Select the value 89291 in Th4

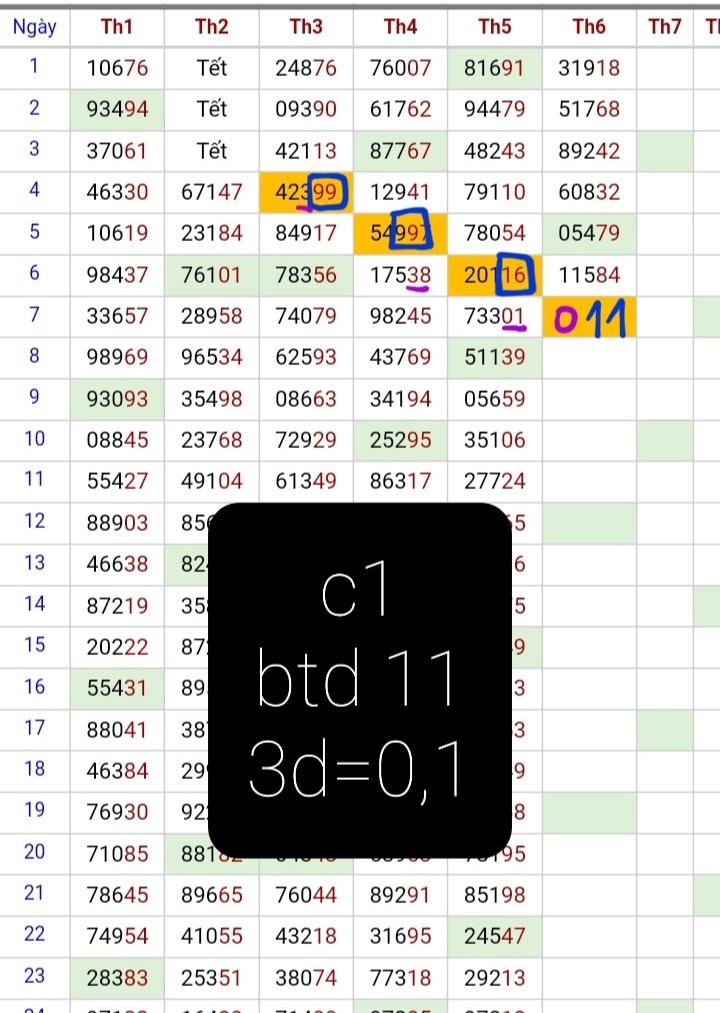(400, 893)
